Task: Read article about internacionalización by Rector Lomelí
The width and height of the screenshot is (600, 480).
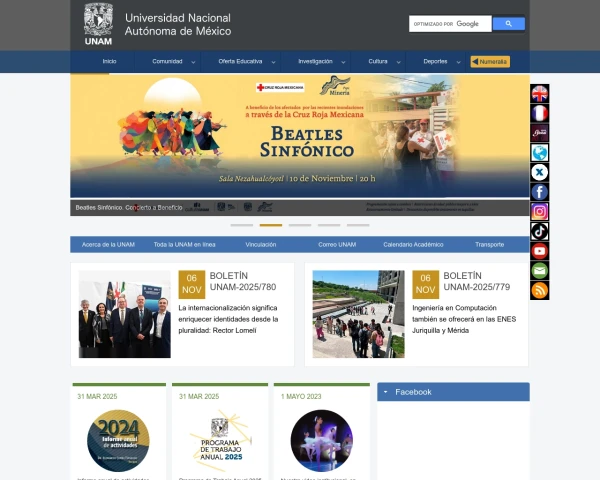Action: point(228,319)
